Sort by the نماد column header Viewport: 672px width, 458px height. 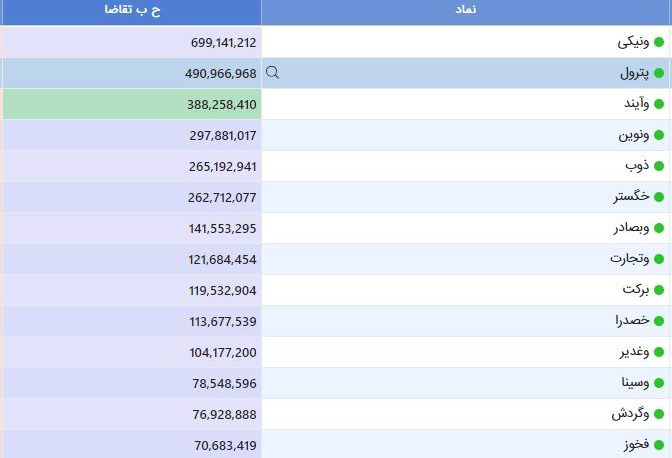coord(466,10)
